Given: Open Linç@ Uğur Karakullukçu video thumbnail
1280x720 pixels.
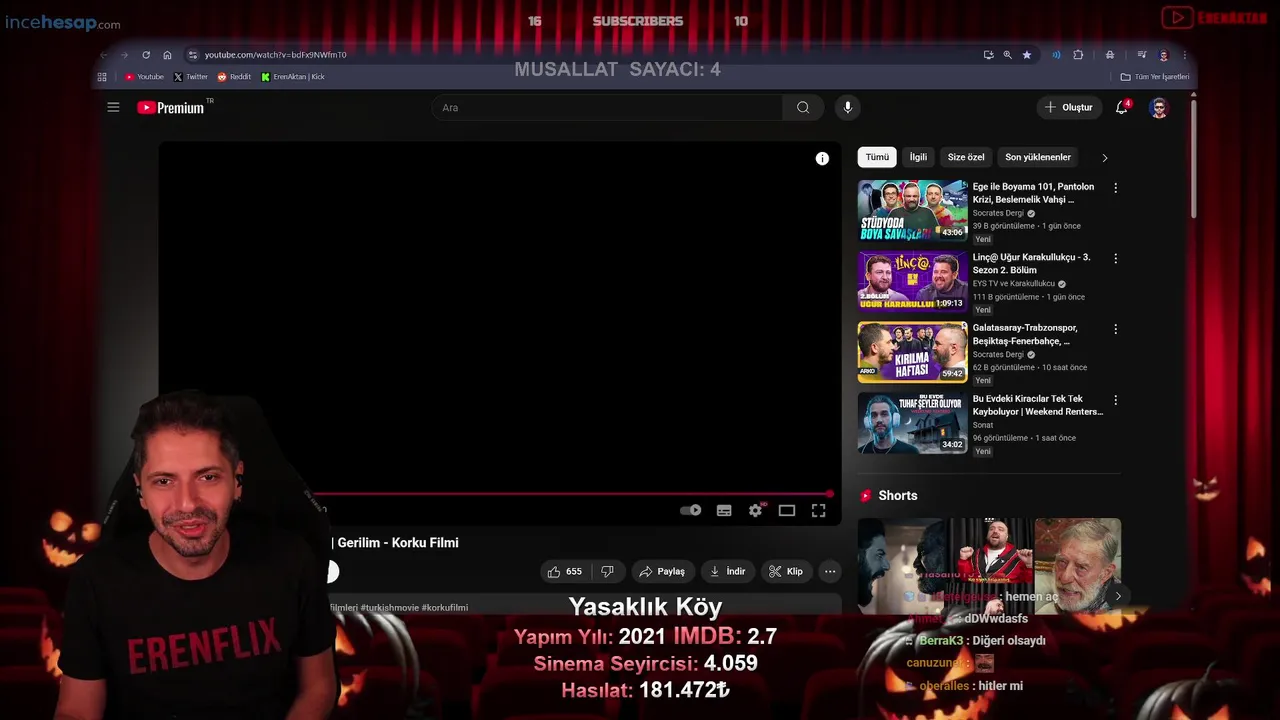Looking at the screenshot, I should (x=912, y=281).
